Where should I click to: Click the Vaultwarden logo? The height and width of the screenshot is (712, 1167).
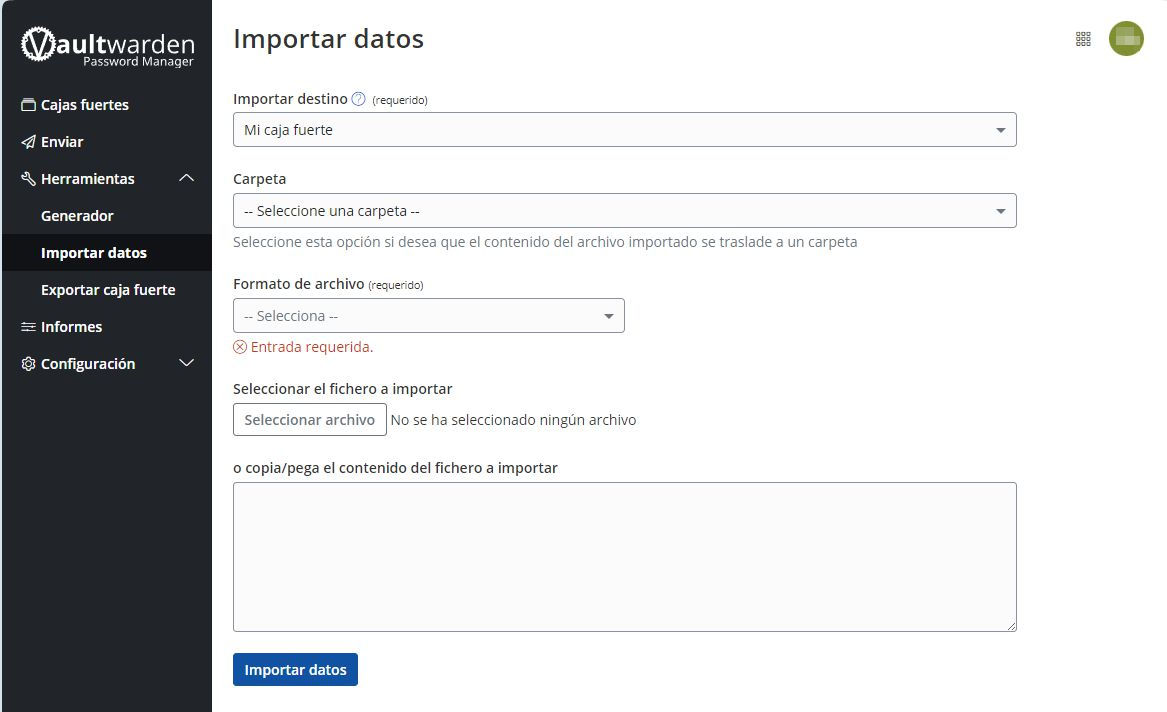pyautogui.click(x=107, y=47)
